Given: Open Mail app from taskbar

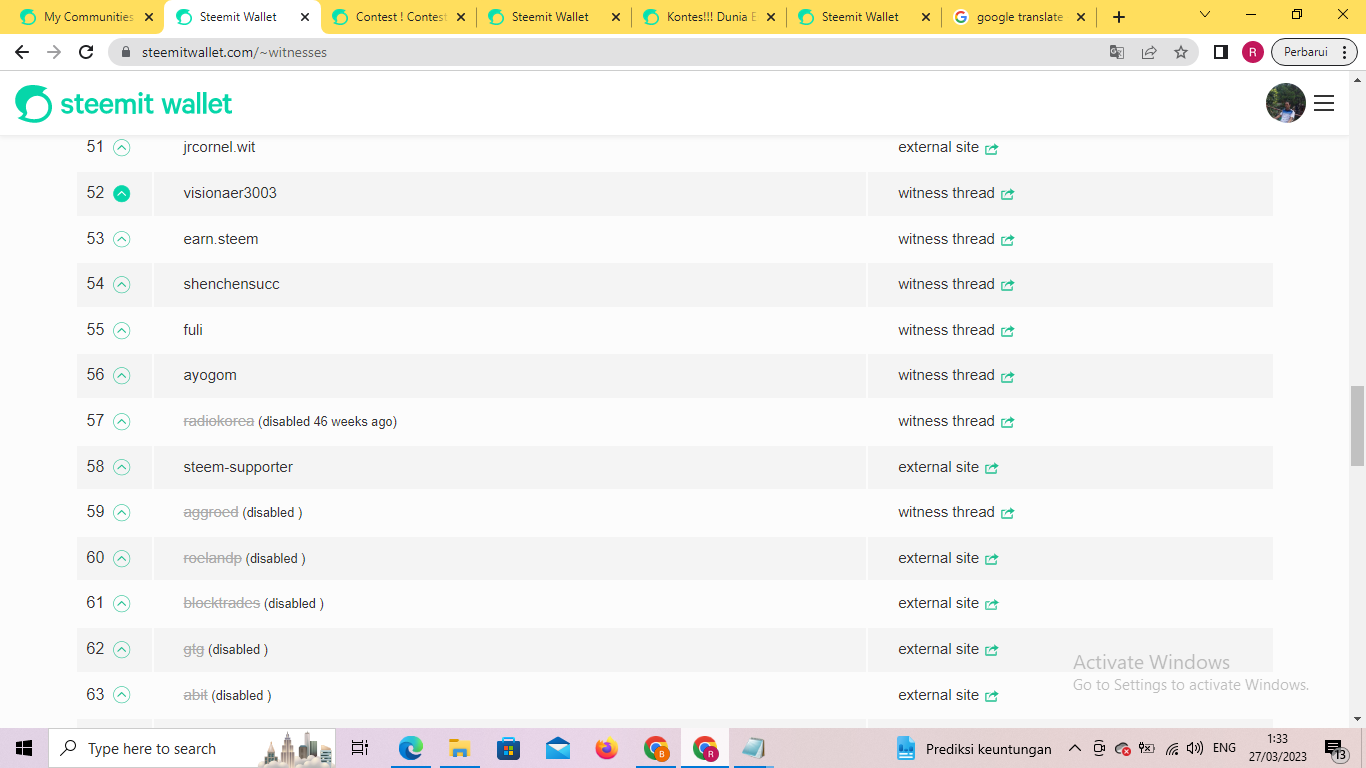Looking at the screenshot, I should tap(557, 748).
